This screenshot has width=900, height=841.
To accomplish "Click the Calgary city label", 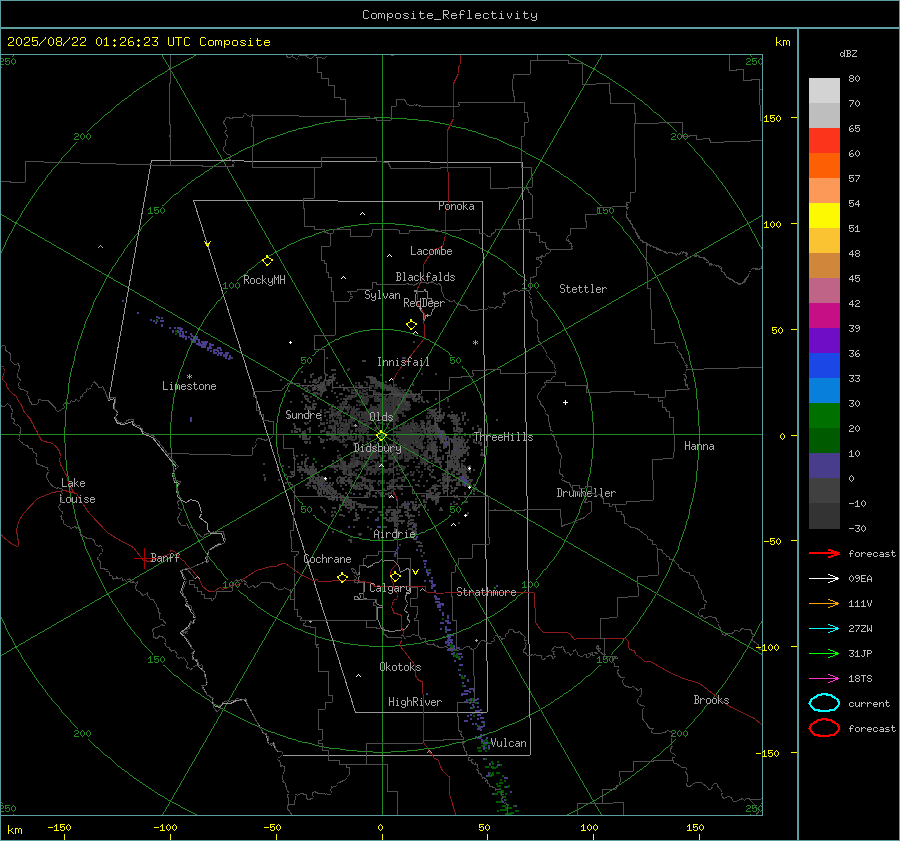I will click(x=390, y=588).
